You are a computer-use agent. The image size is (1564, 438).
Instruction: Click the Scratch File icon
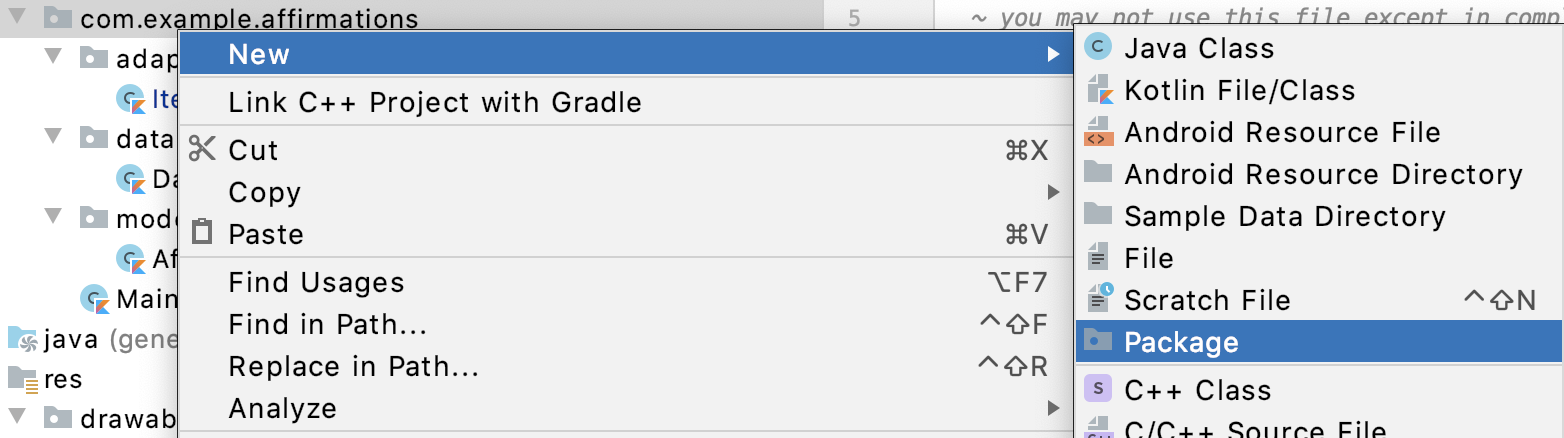pos(1098,299)
